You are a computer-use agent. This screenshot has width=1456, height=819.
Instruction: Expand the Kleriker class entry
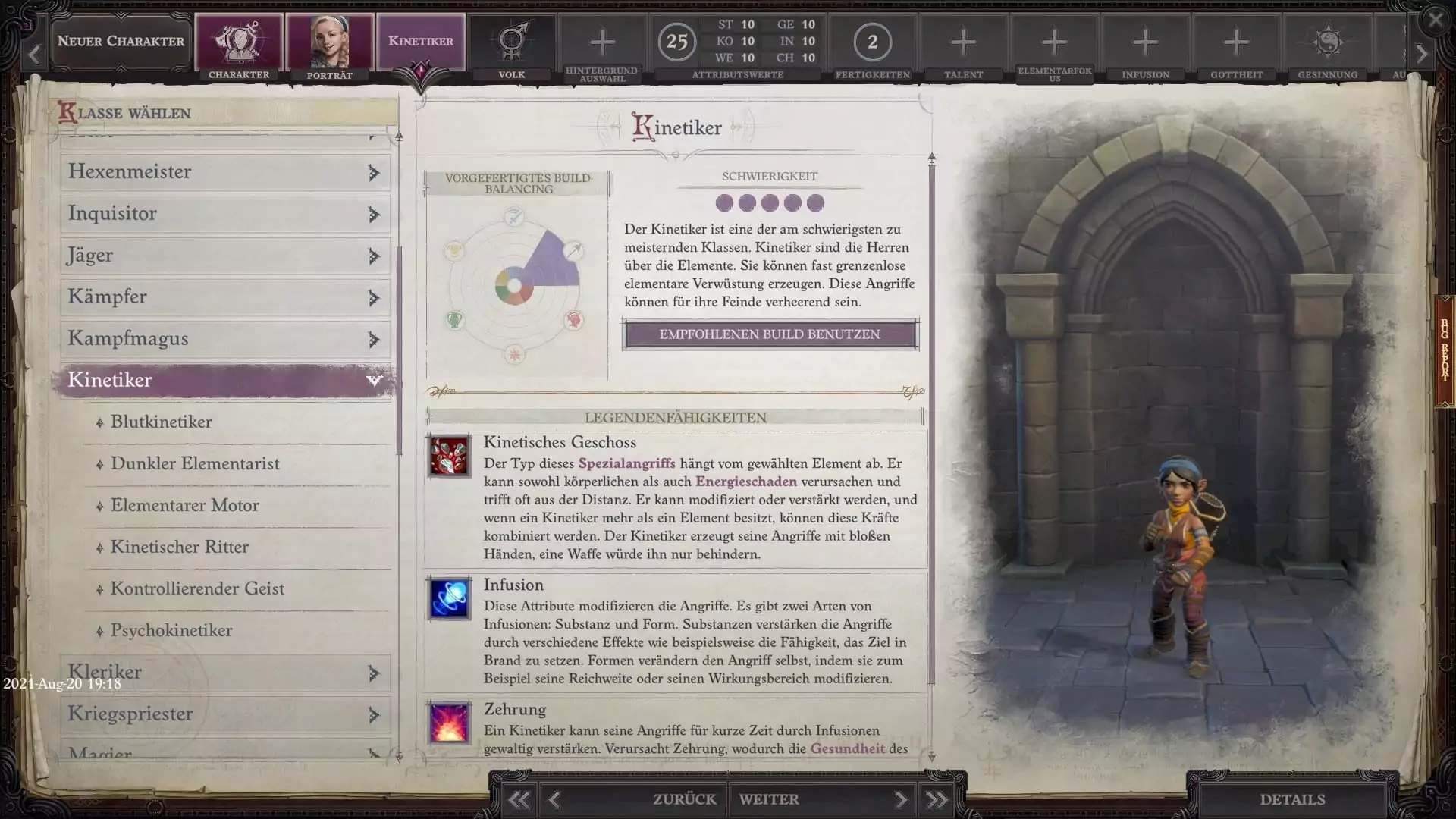tap(225, 673)
